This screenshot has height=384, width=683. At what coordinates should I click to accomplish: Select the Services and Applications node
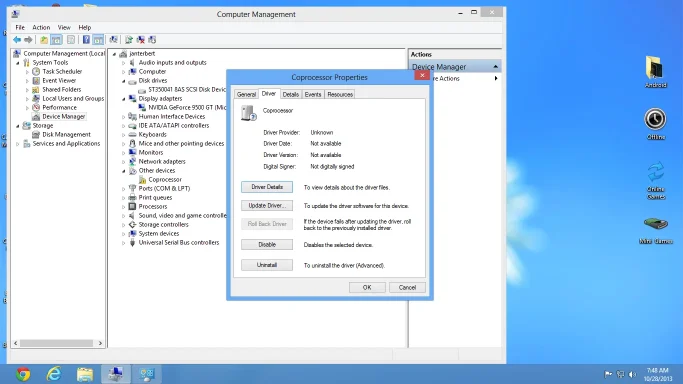pos(66,144)
